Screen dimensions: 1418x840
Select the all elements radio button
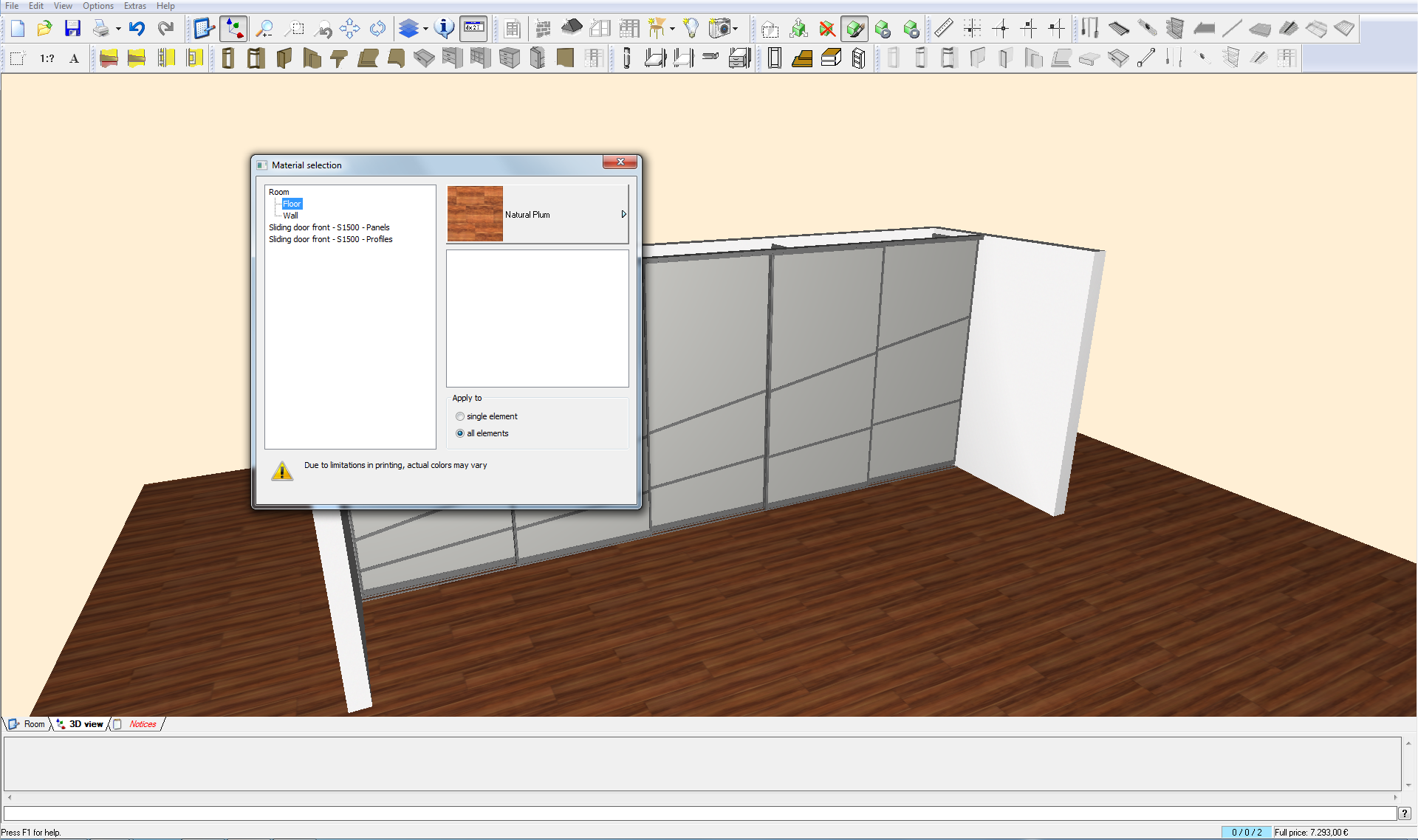(x=460, y=433)
